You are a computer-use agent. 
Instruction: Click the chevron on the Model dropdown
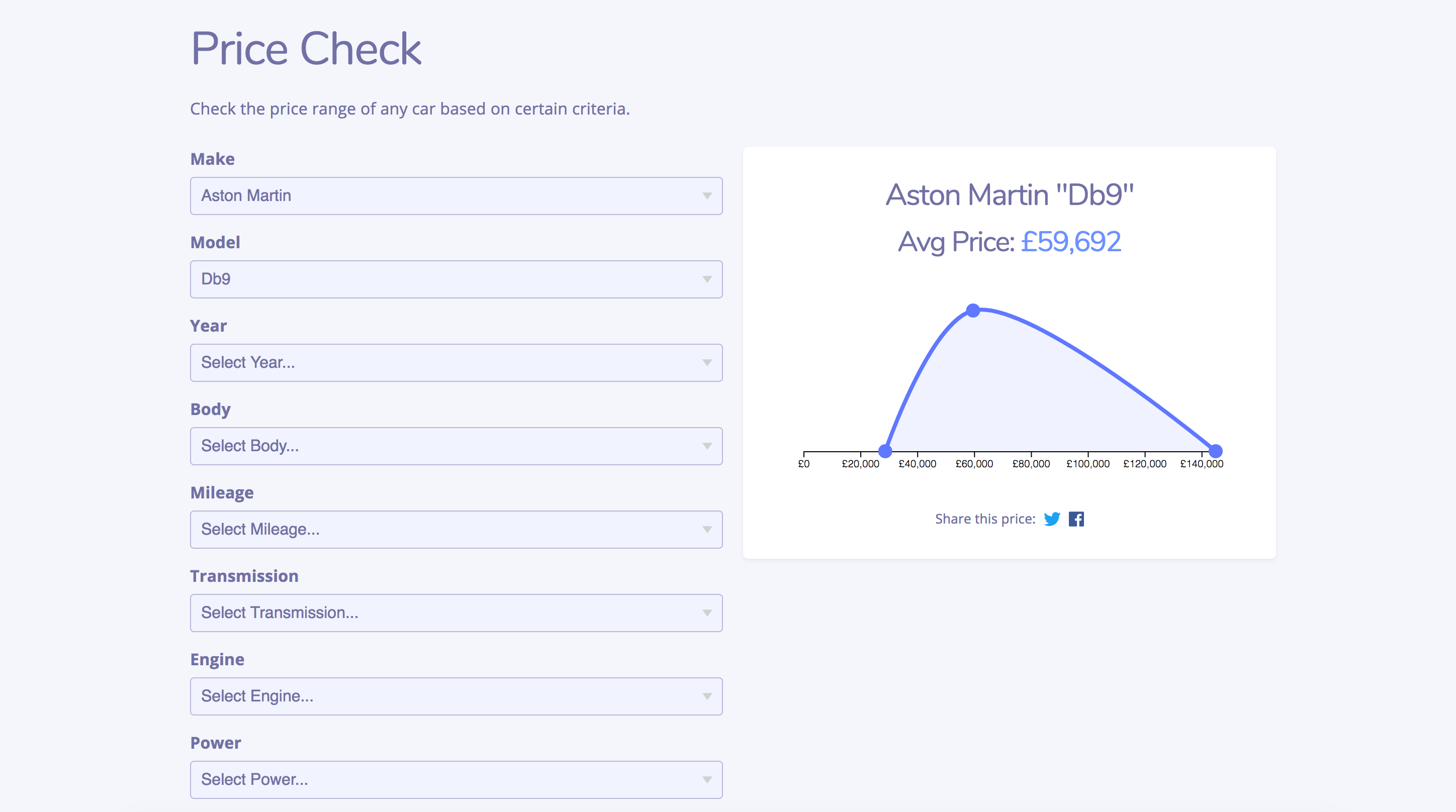[x=706, y=279]
